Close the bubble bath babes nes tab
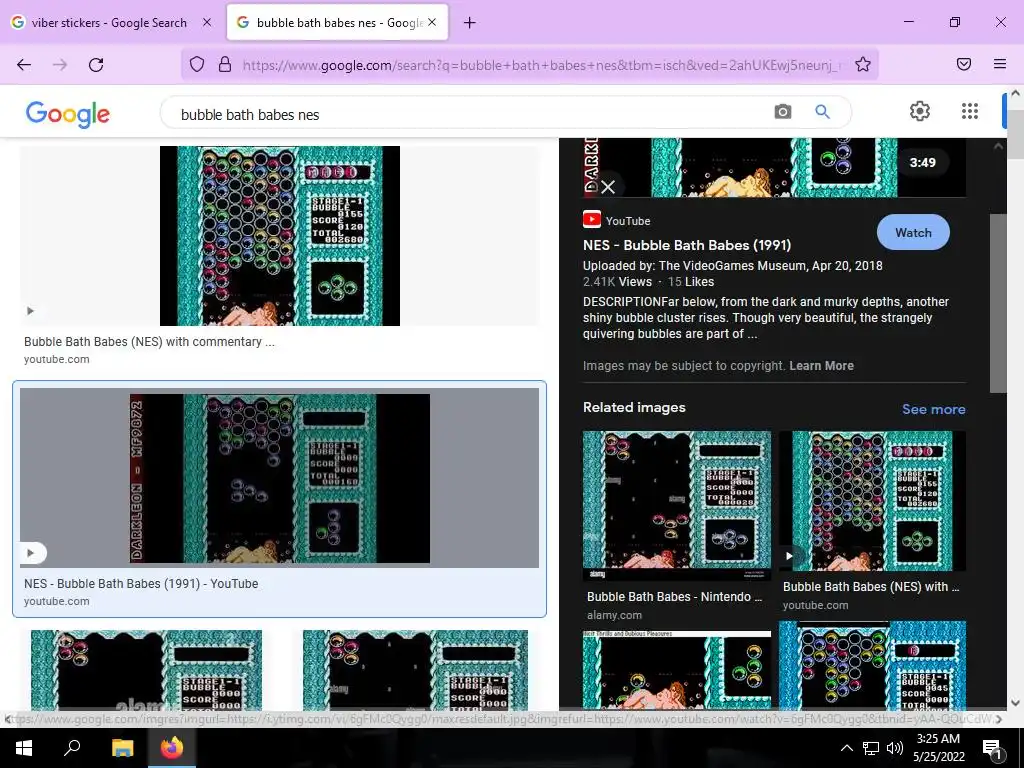Image resolution: width=1024 pixels, height=768 pixels. click(432, 22)
